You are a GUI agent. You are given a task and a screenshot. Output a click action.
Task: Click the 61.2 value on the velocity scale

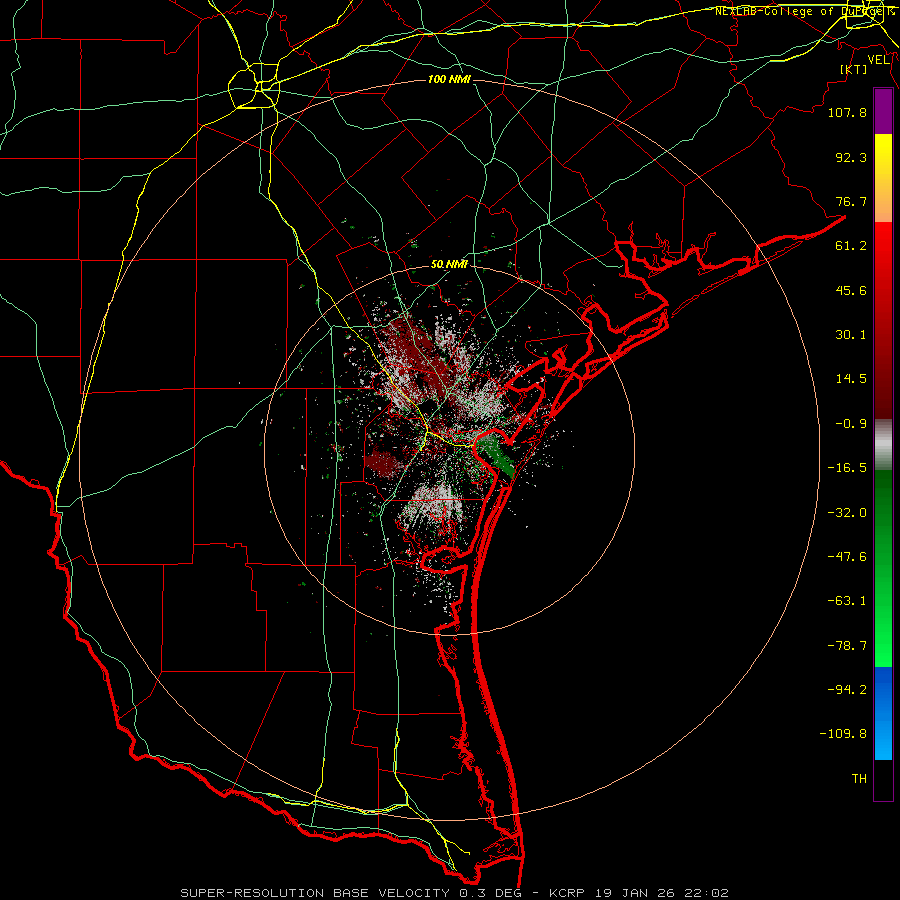(851, 246)
